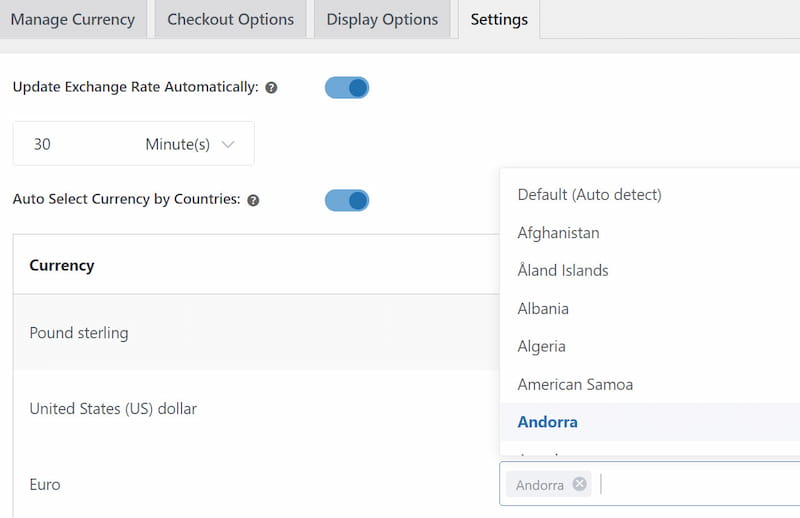
Task: Select Default (Auto detect) from country list
Action: tap(589, 195)
